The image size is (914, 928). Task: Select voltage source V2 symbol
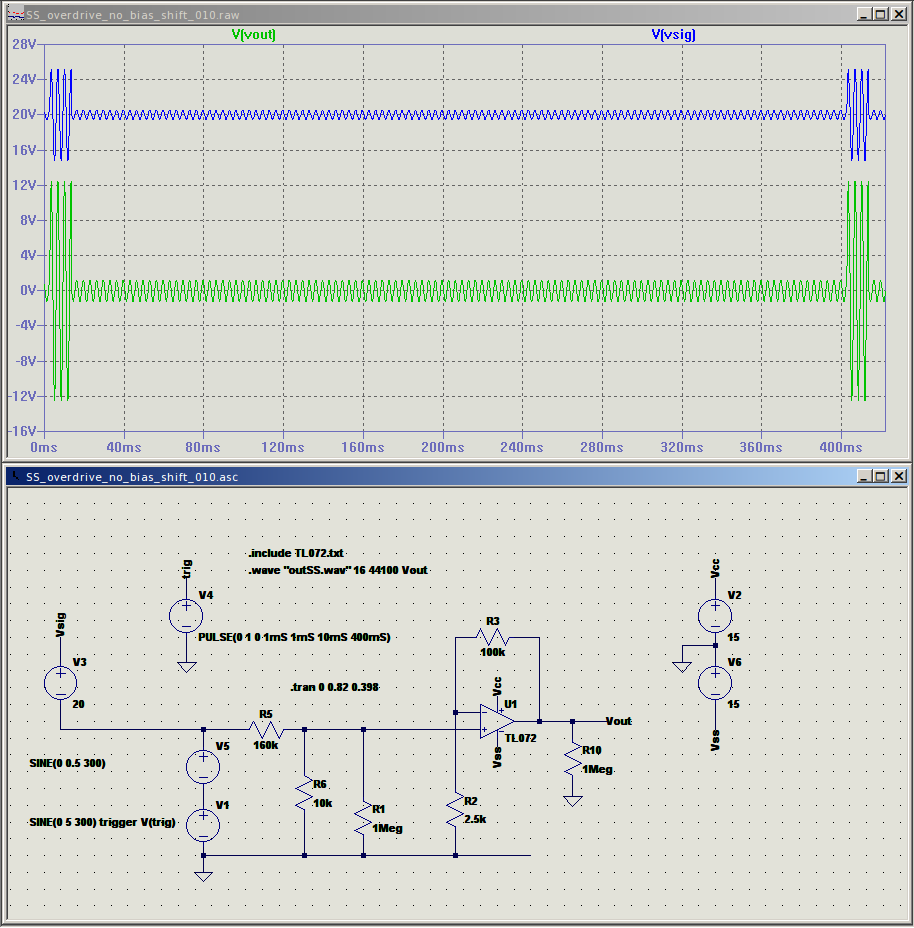715,616
